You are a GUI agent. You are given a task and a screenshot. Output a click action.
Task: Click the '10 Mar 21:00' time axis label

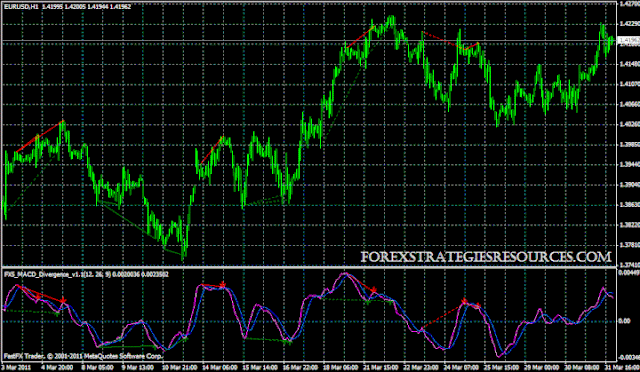pyautogui.click(x=179, y=367)
